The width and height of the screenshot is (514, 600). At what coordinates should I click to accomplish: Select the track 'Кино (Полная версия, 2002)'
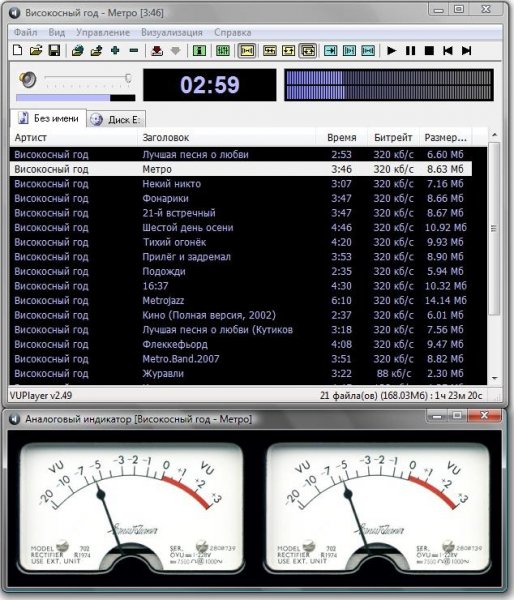241,315
